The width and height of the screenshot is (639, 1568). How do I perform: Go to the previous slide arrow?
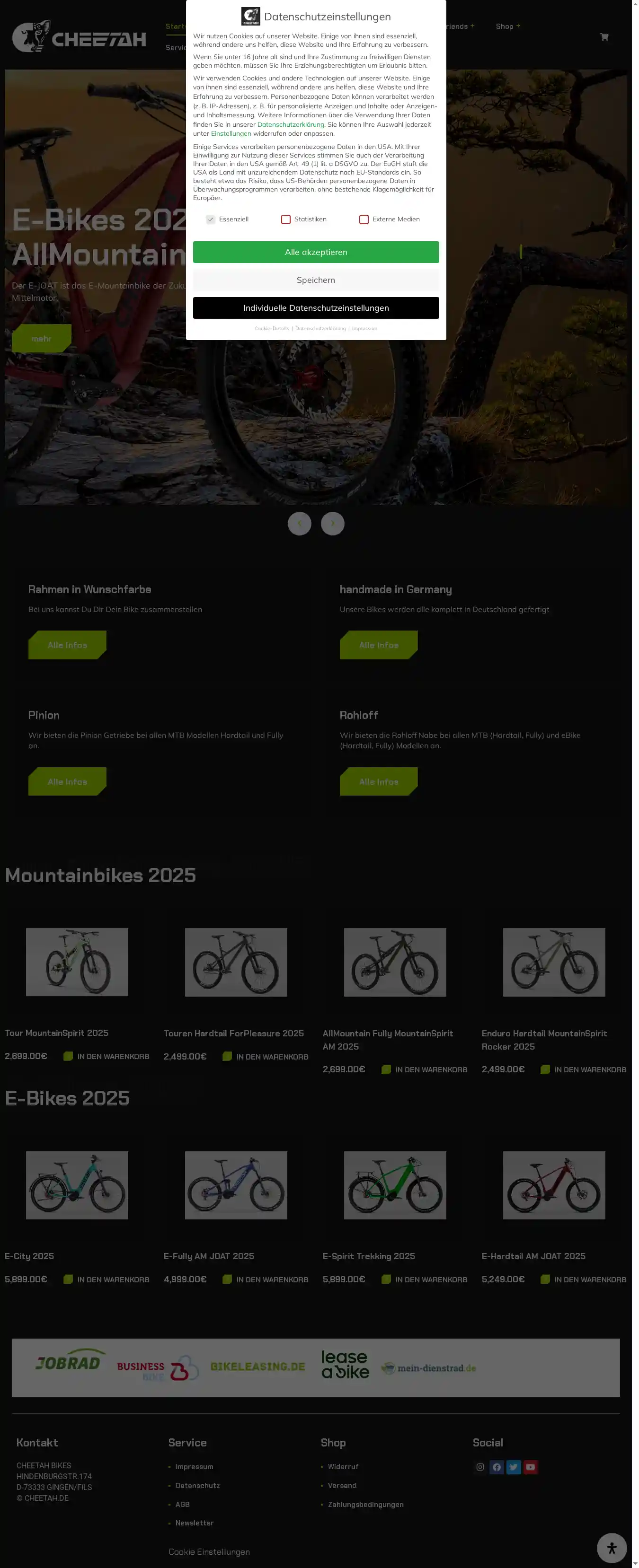pyautogui.click(x=299, y=524)
